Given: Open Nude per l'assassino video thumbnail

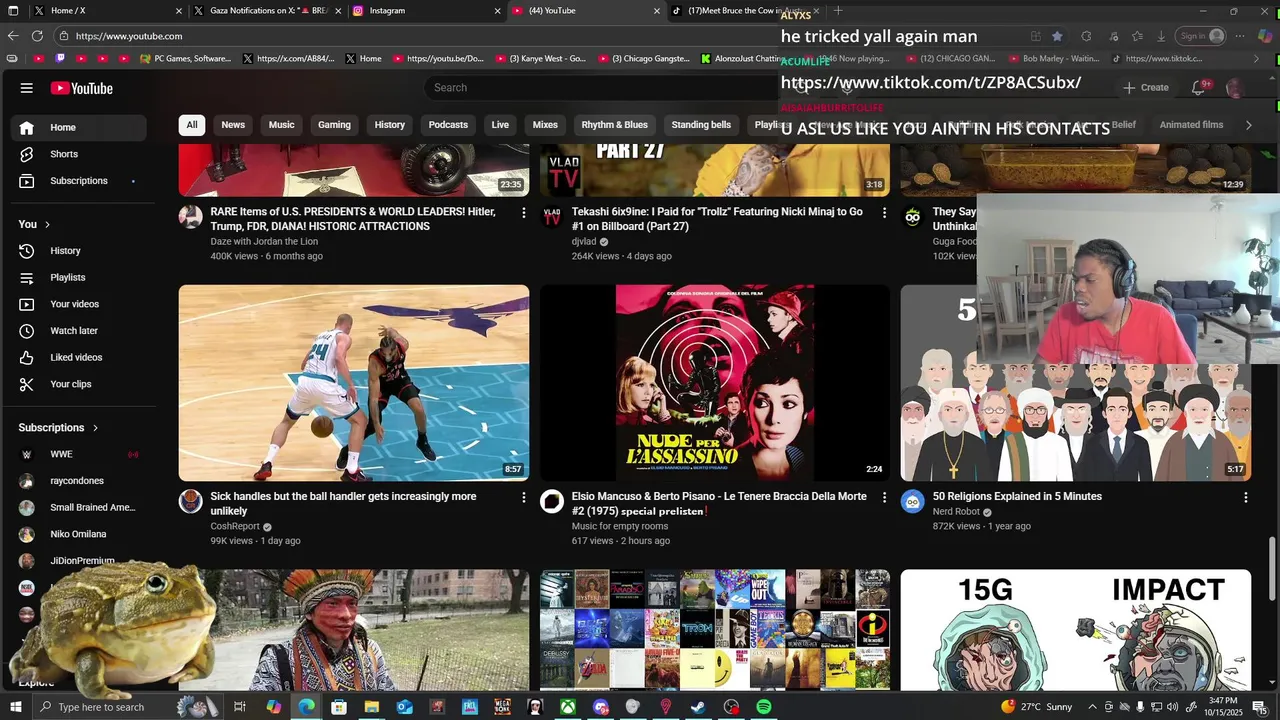Looking at the screenshot, I should pyautogui.click(x=715, y=383).
